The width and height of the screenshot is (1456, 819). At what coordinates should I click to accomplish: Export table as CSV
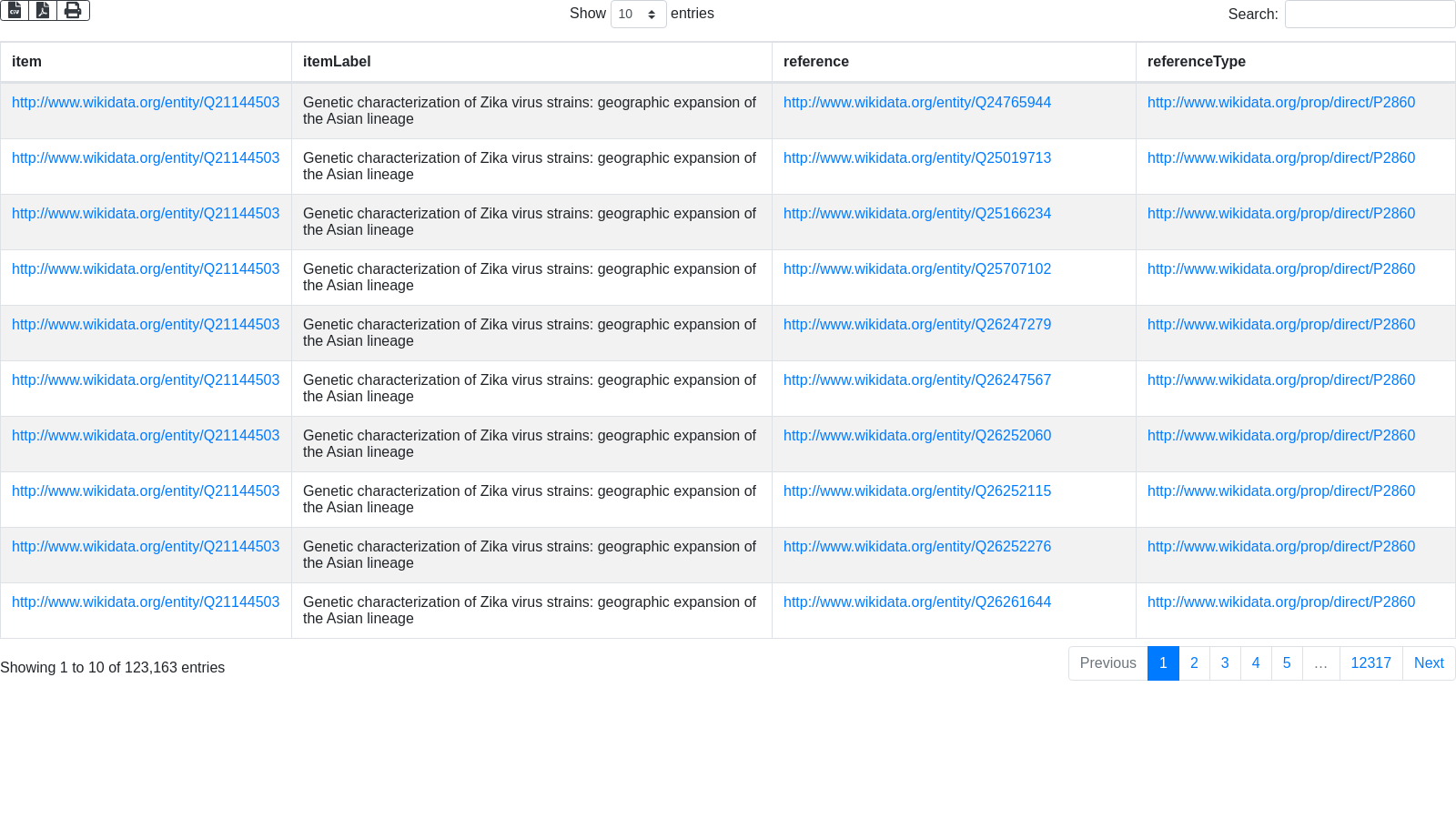(x=15, y=10)
